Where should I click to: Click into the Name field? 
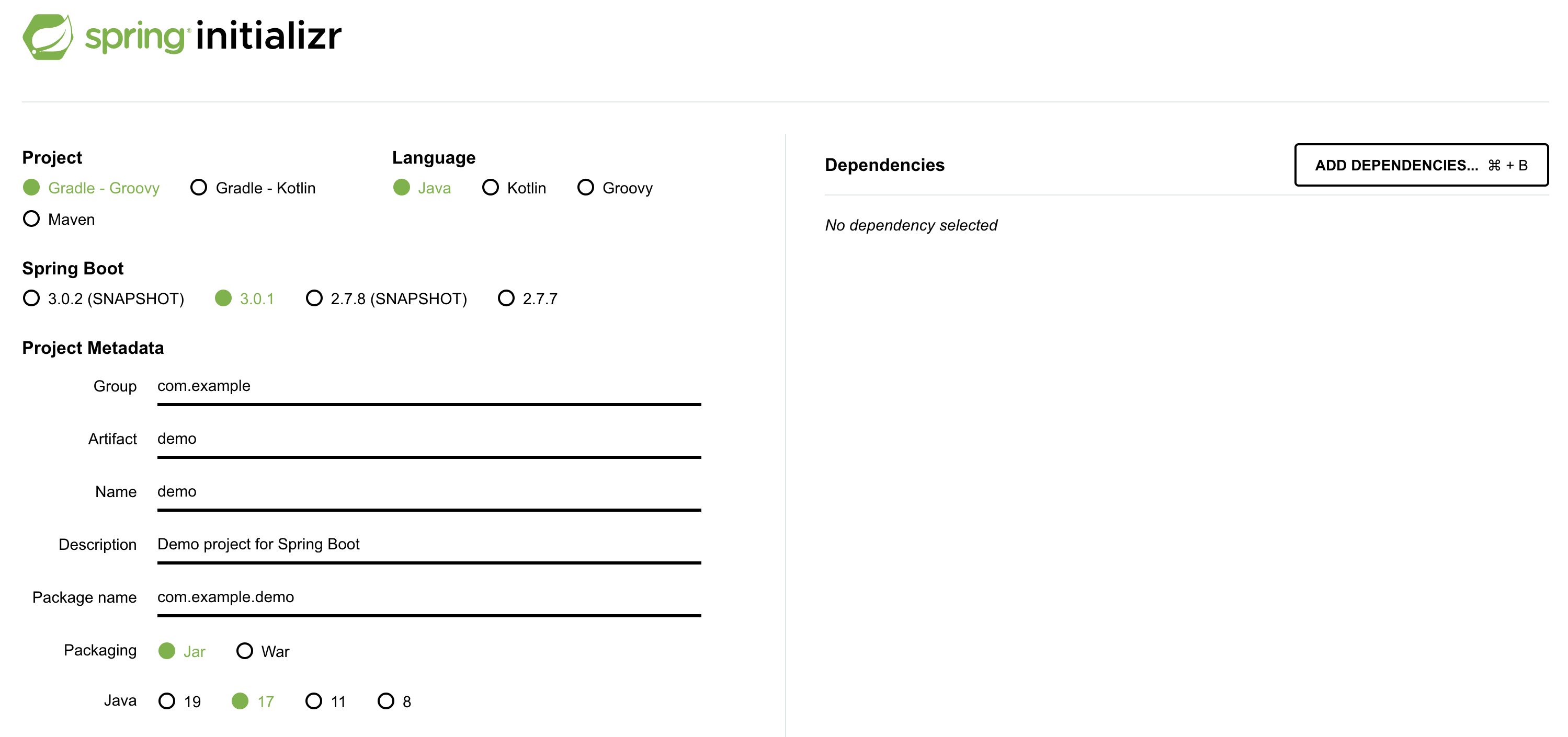[x=428, y=491]
